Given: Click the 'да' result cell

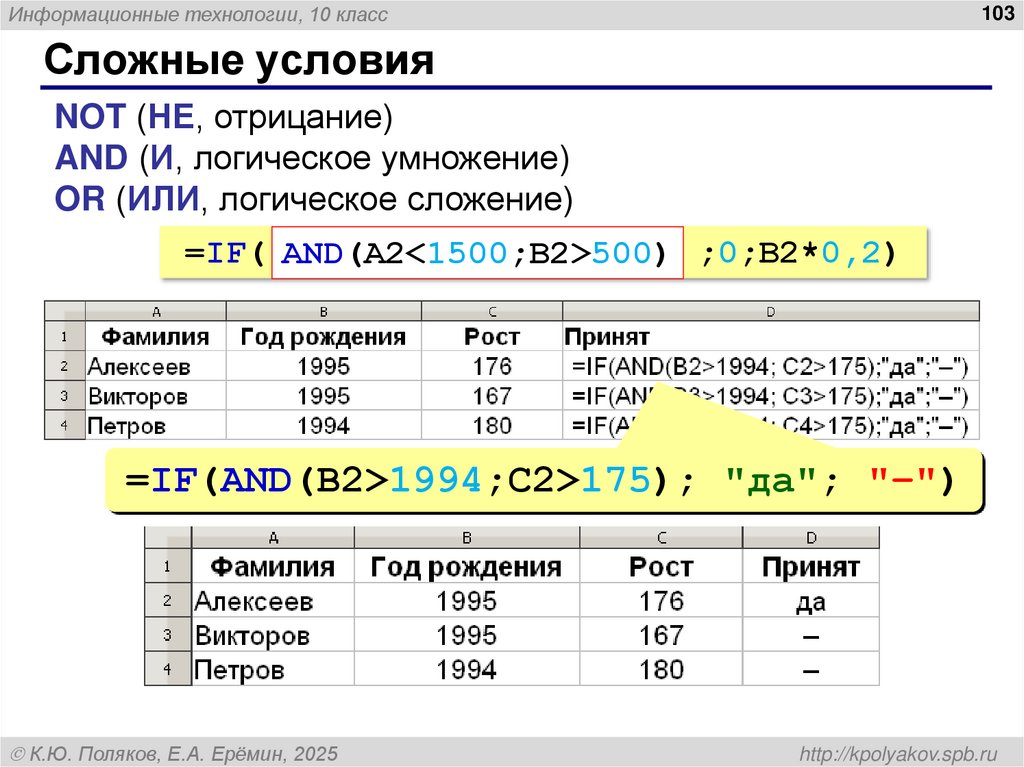Looking at the screenshot, I should (x=811, y=600).
